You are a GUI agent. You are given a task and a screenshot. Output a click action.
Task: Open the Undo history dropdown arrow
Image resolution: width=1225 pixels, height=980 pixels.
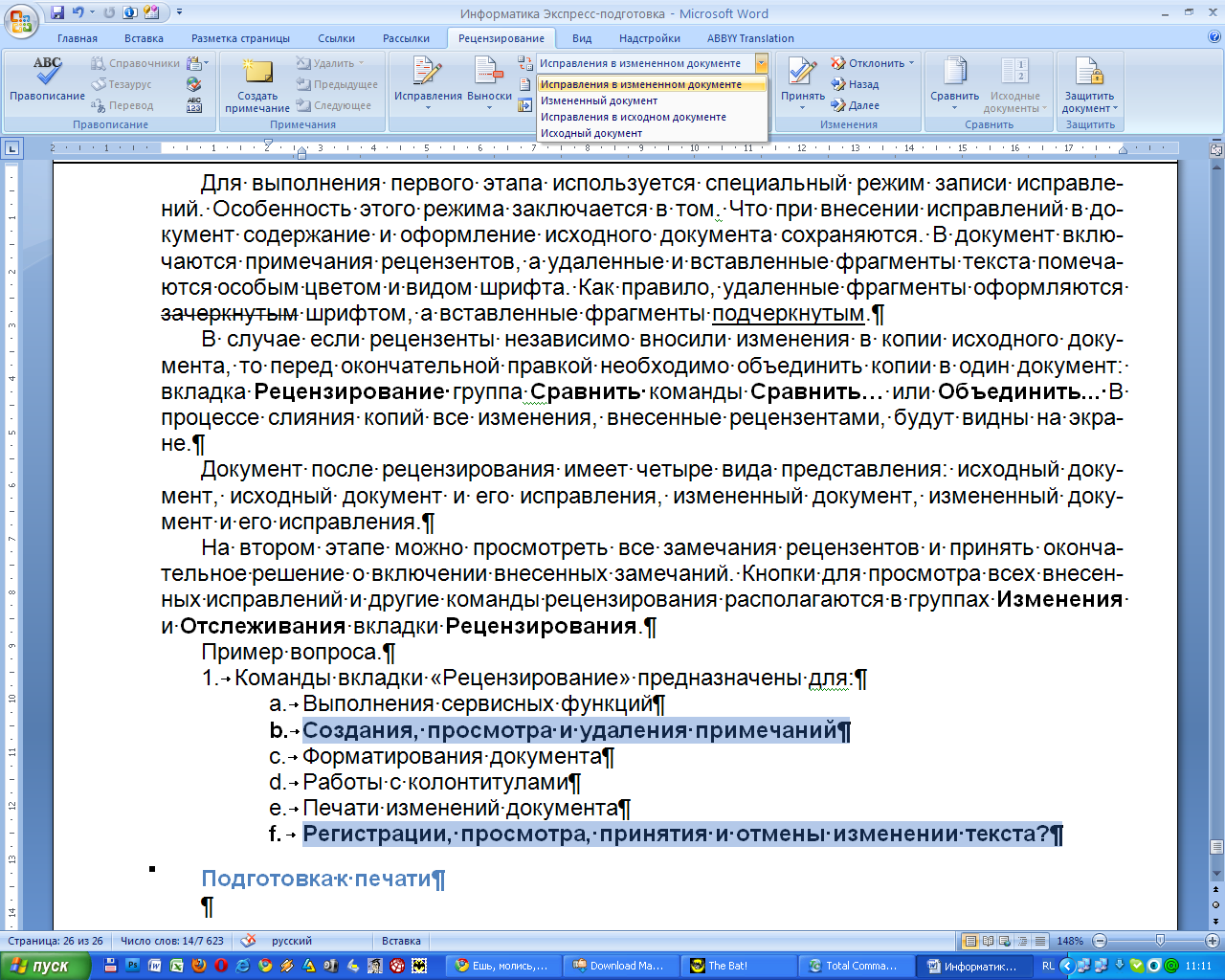tap(92, 13)
